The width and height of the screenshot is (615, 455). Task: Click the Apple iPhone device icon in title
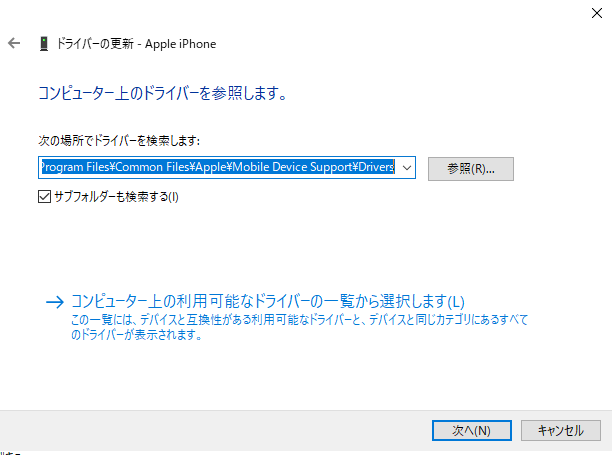click(x=44, y=44)
